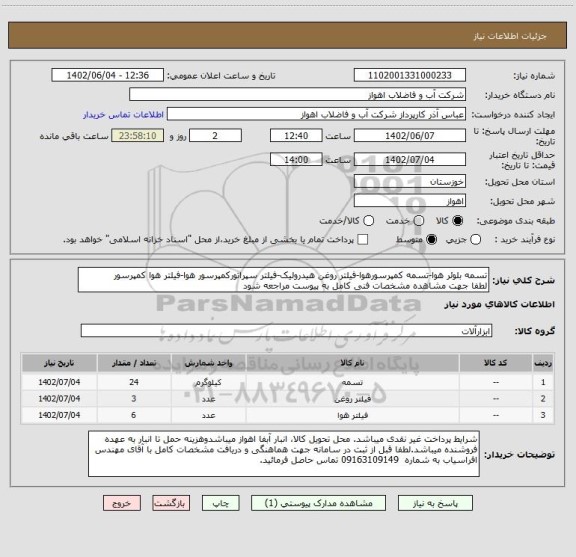Click the general description text box
The height and width of the screenshot is (557, 576).
(284, 280)
